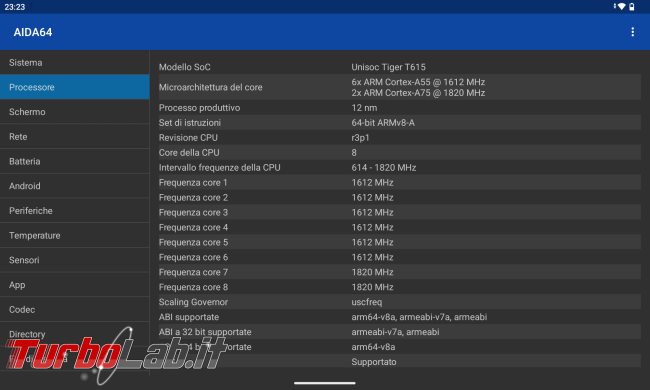Select the uscfreq value
This screenshot has height=390, width=650.
(x=367, y=302)
